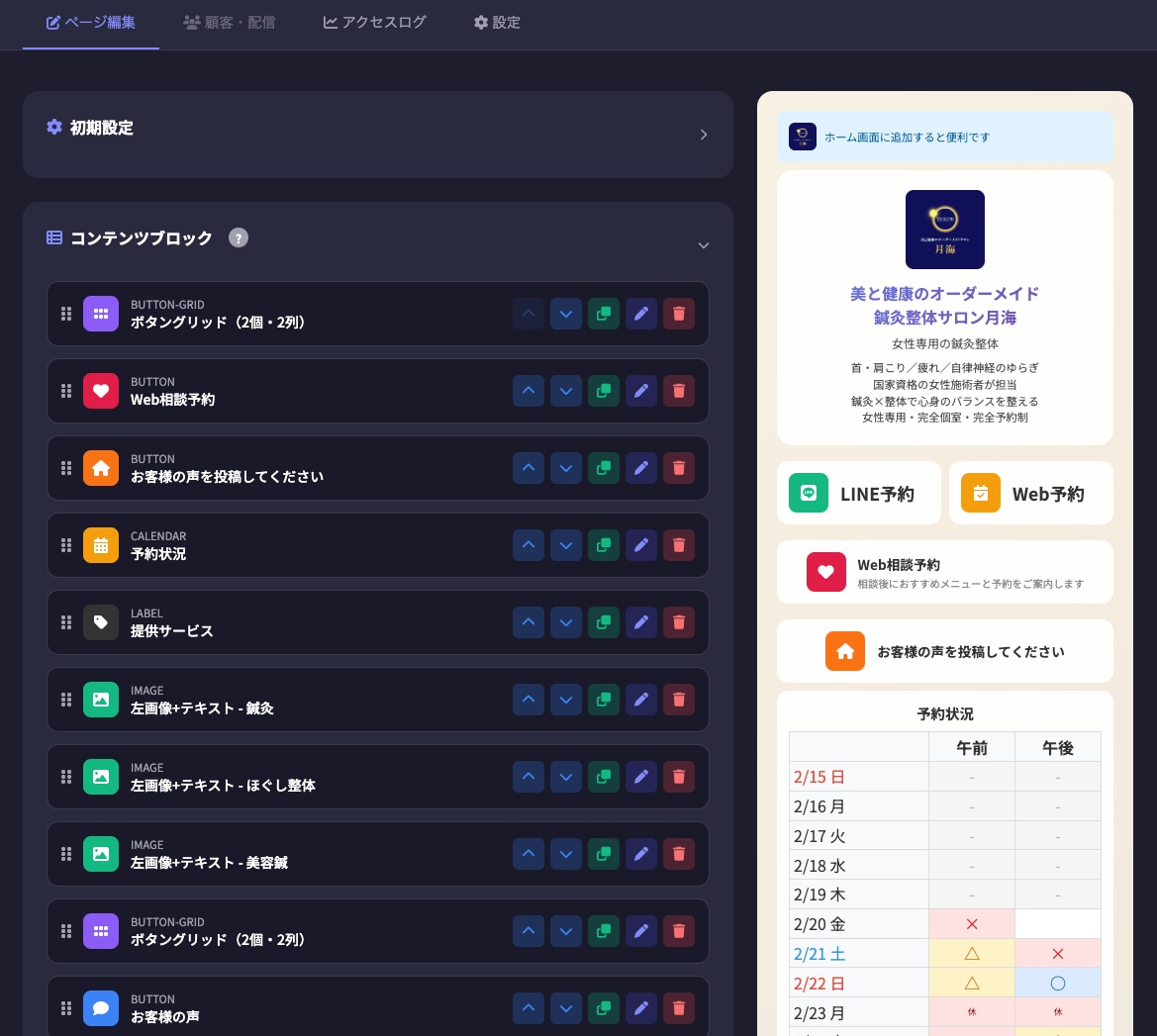Image resolution: width=1157 pixels, height=1036 pixels.
Task: Click the 月海 salon logo in preview
Action: pos(945,230)
